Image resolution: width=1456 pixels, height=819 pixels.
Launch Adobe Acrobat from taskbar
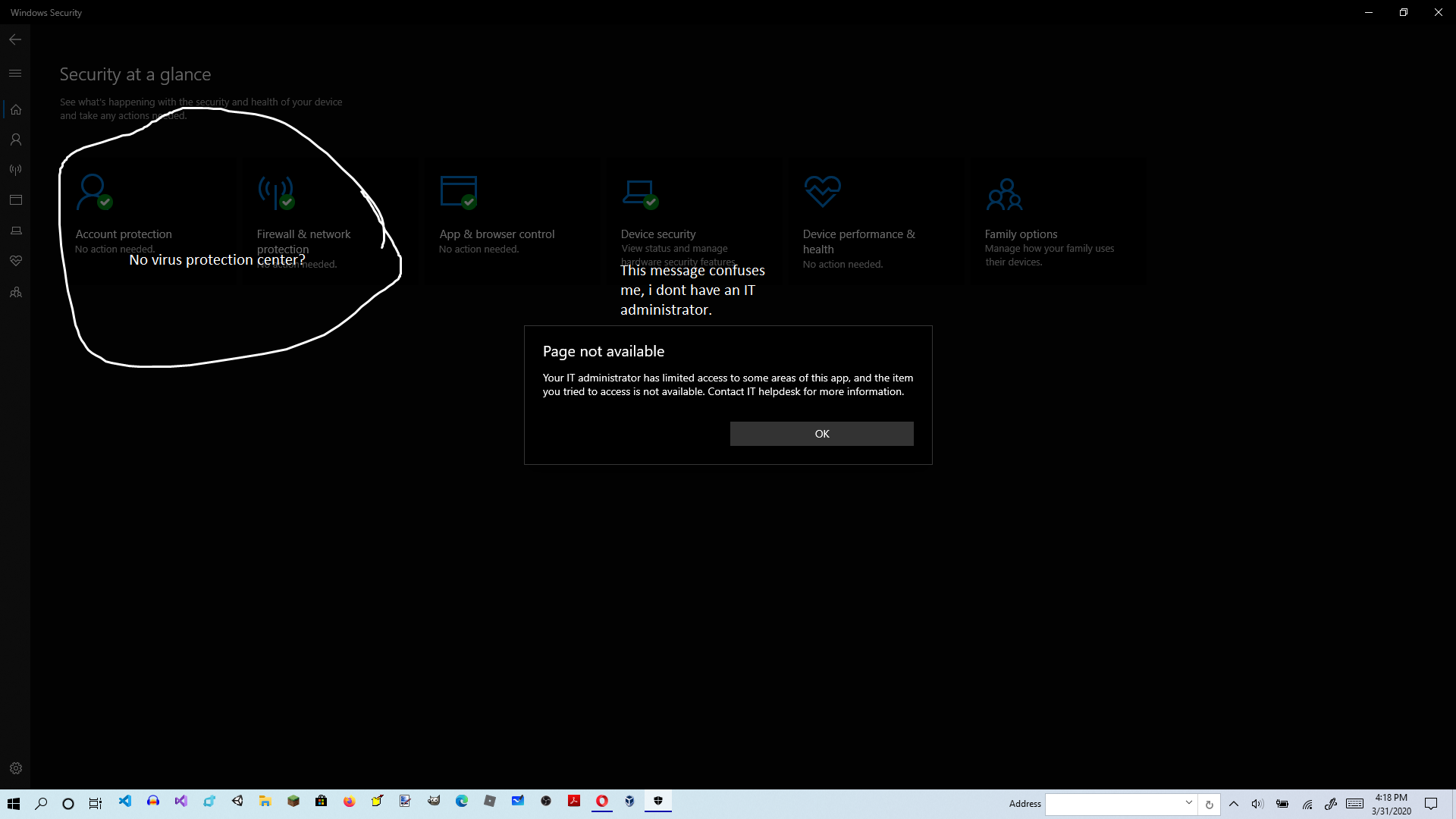click(574, 801)
